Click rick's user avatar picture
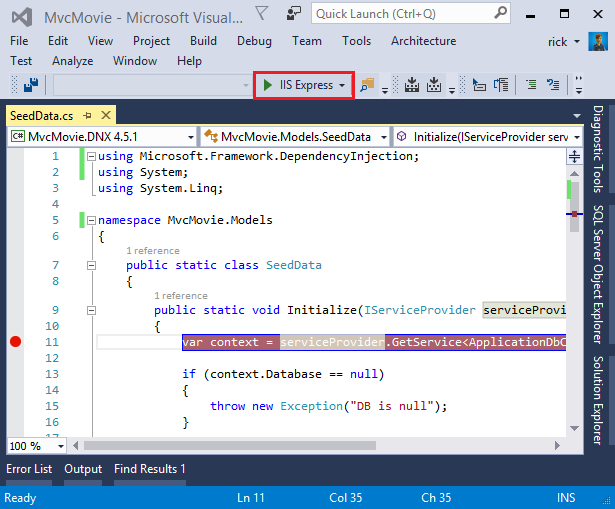Screen dimensions: 615x509 (597, 42)
